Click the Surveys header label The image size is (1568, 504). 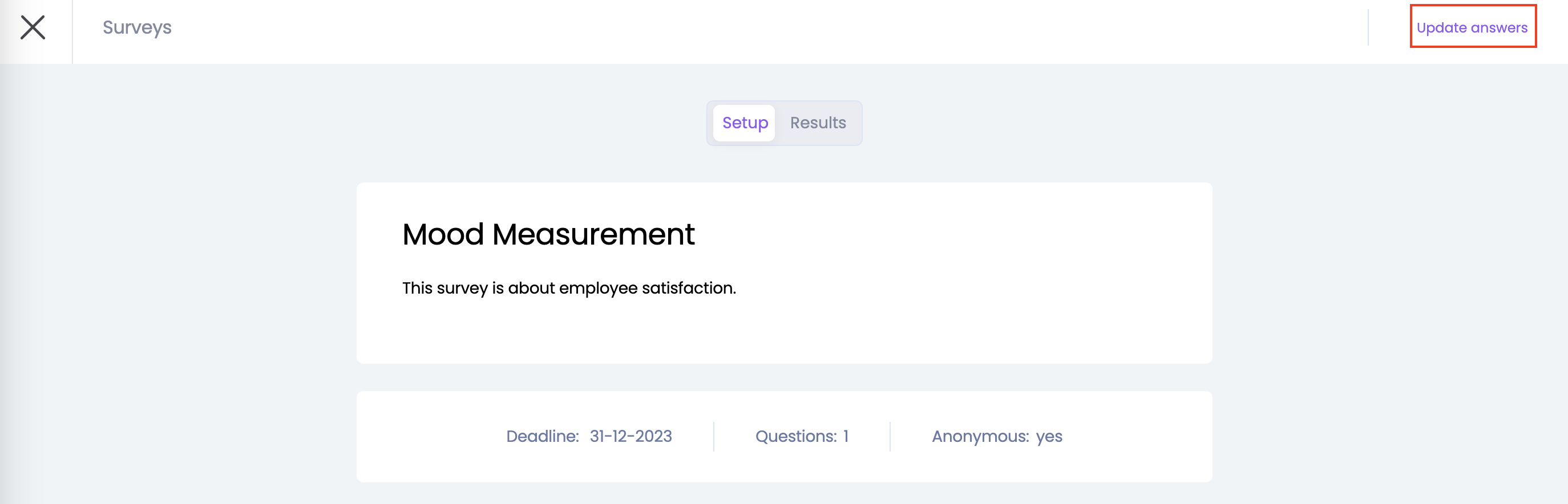coord(137,27)
